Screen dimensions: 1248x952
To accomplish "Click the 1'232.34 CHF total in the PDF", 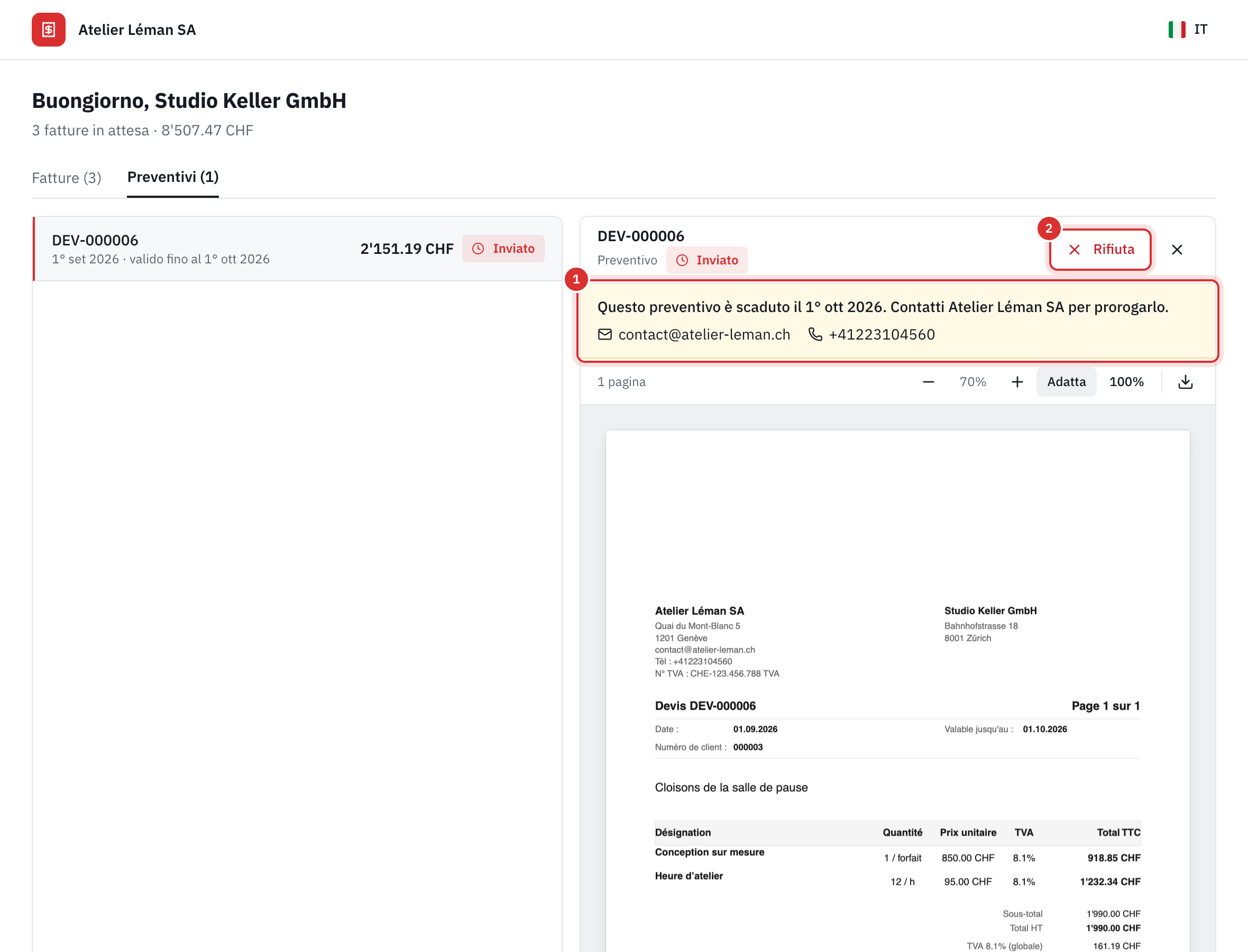I will pos(1111,882).
